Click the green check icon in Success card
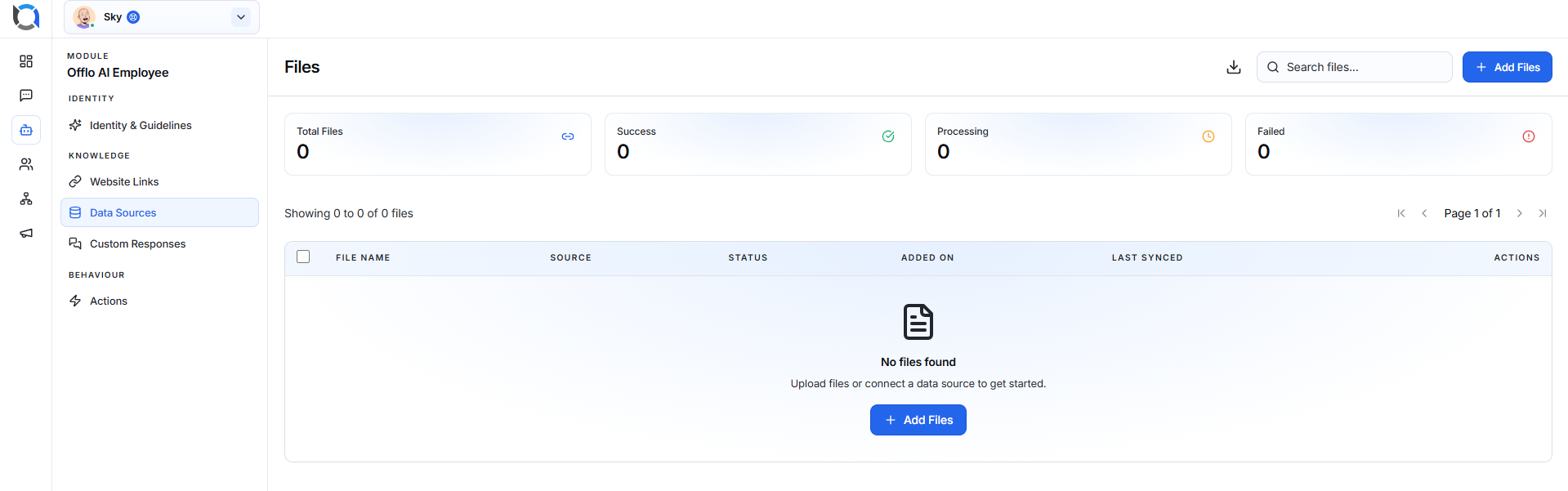Screen dimensions: 1568x491 [x=888, y=136]
